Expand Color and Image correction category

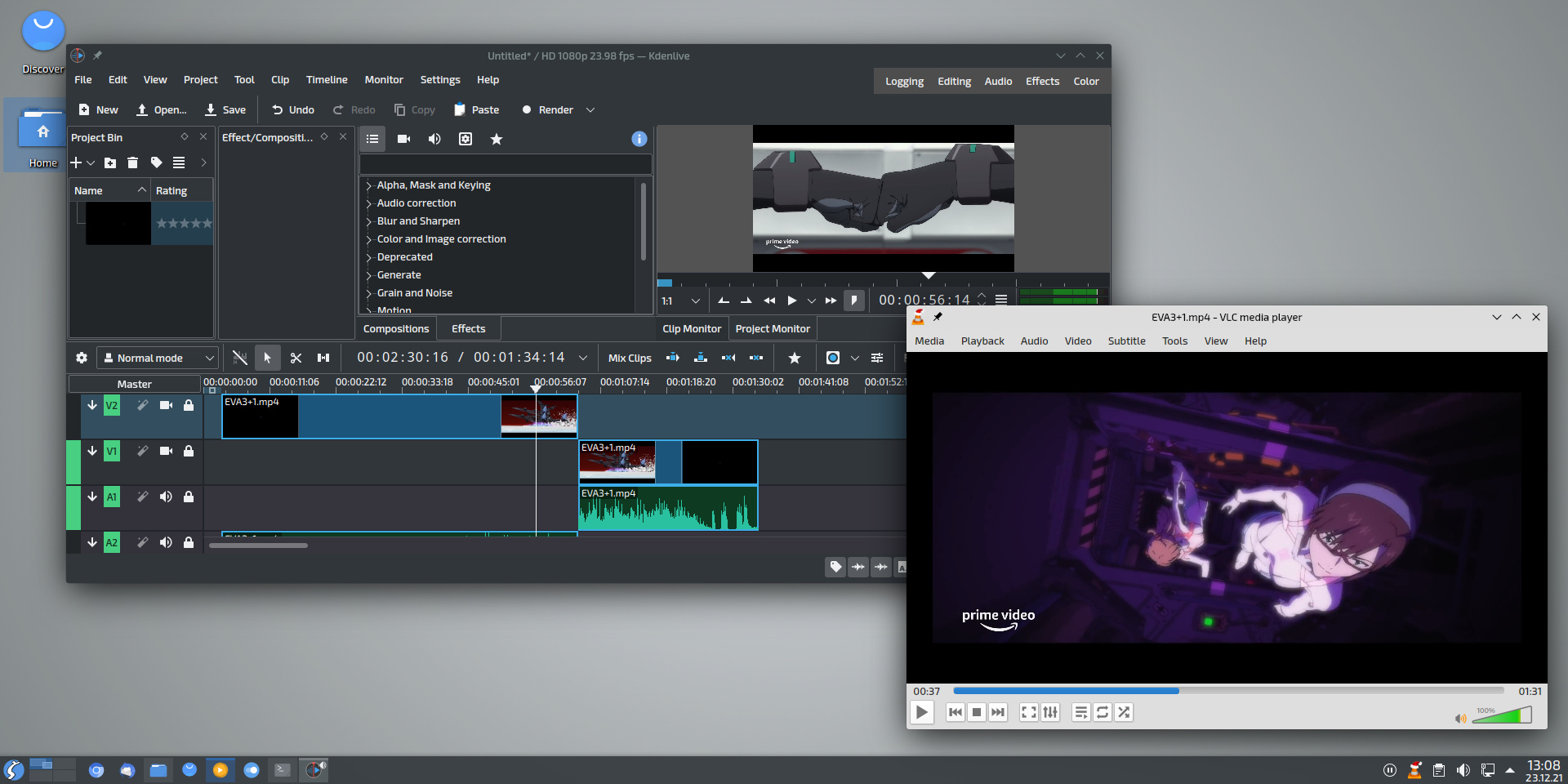[368, 239]
